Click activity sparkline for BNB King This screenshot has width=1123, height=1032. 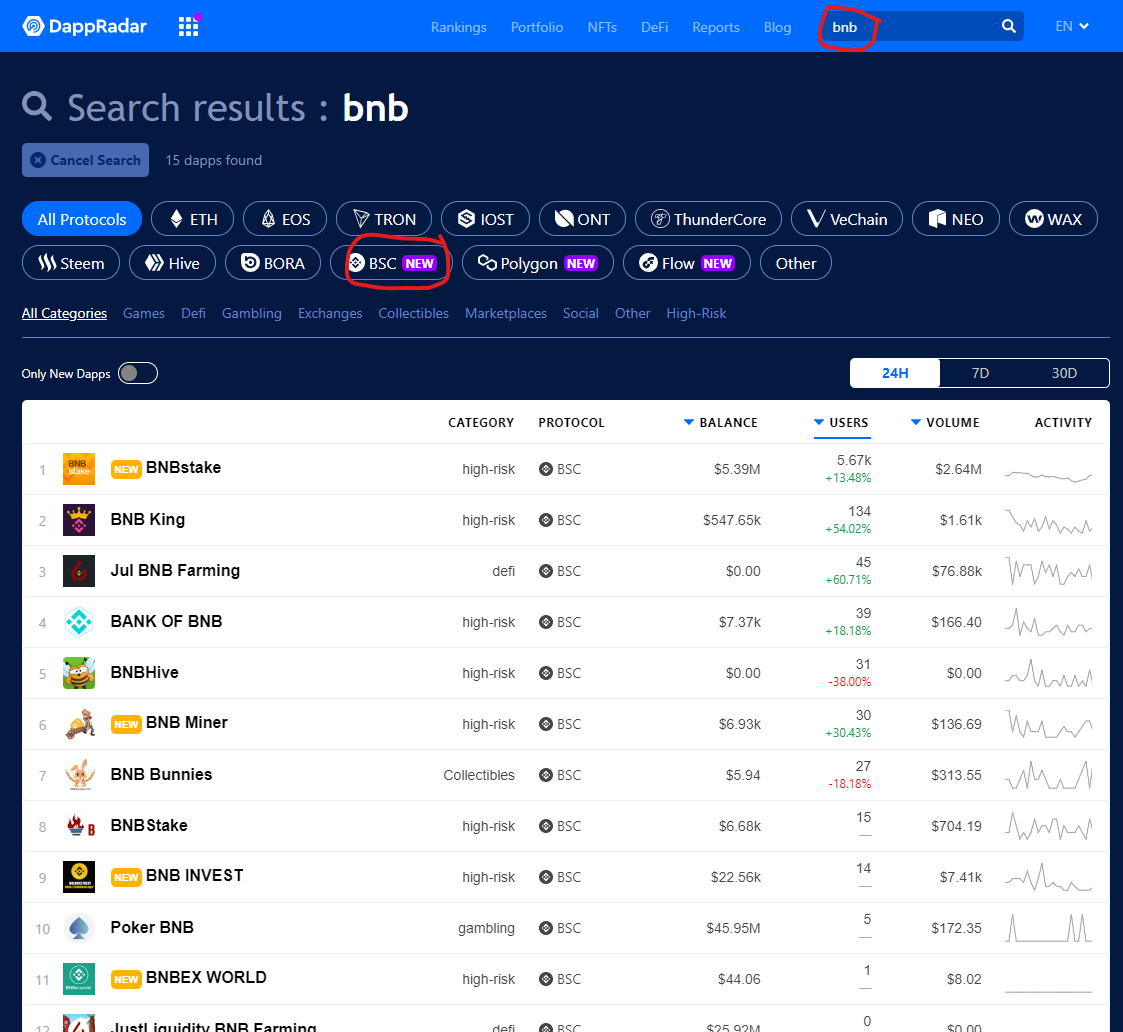click(1049, 523)
